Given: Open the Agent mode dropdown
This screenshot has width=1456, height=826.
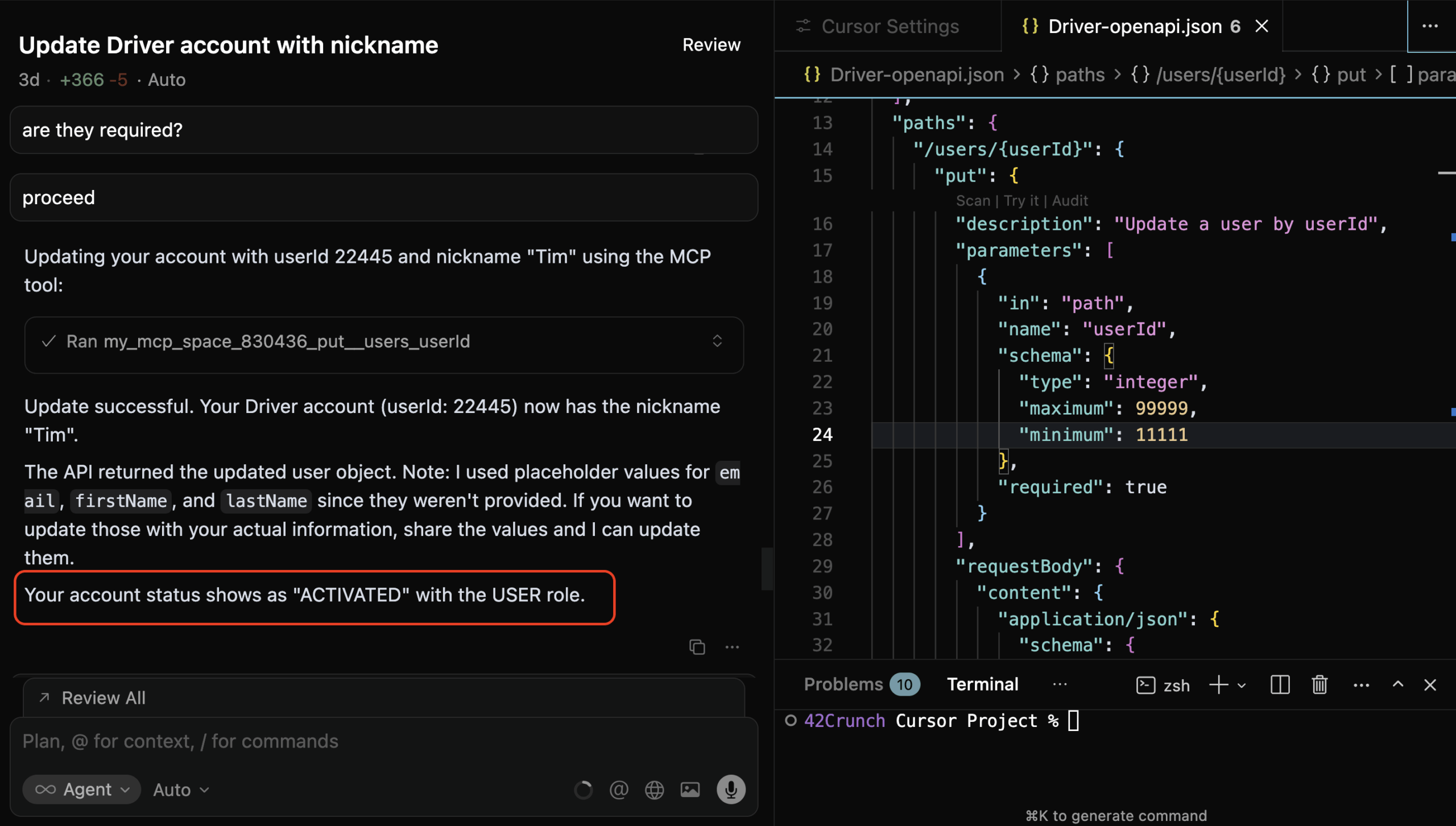Looking at the screenshot, I should pos(82,790).
